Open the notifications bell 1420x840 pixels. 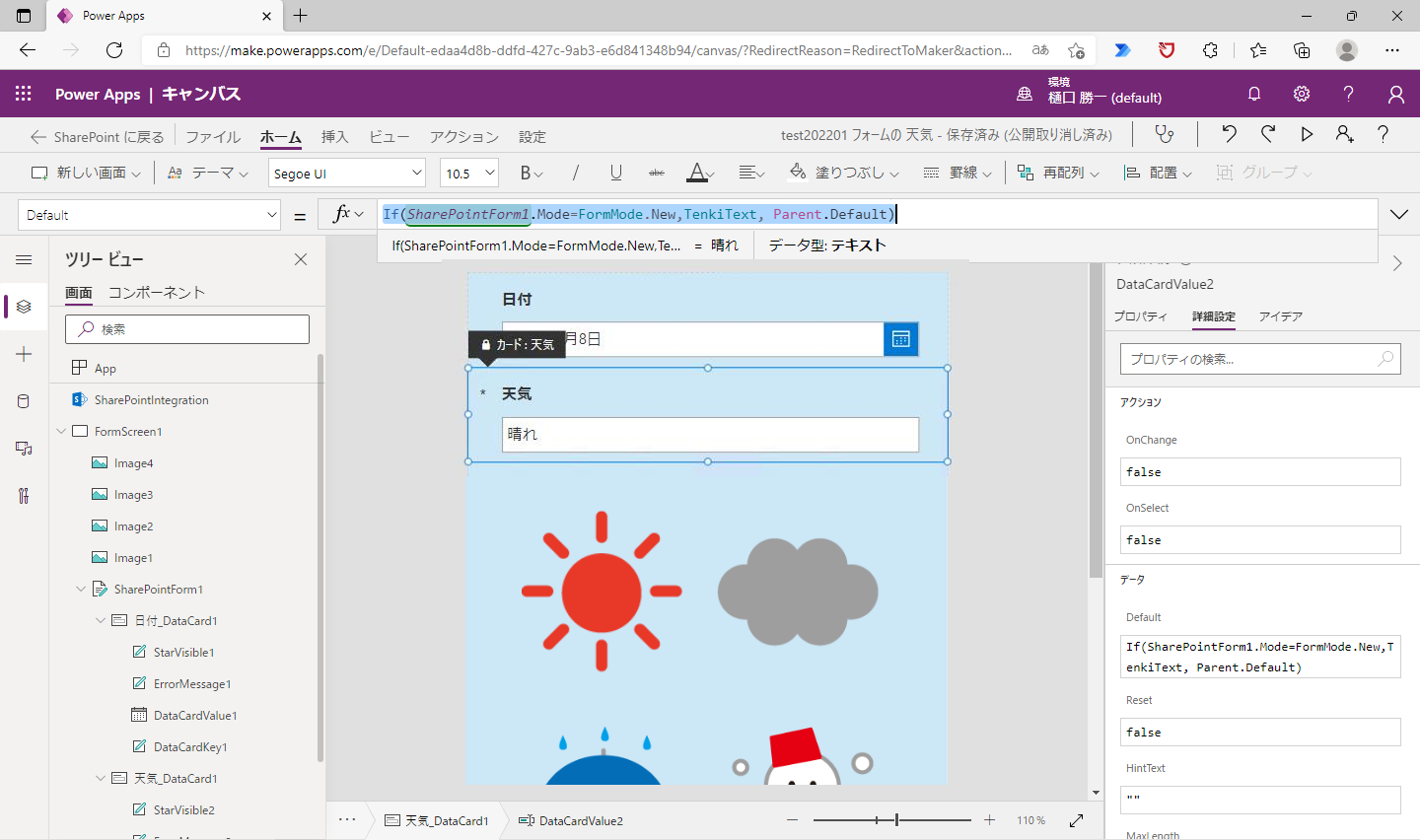[x=1254, y=94]
